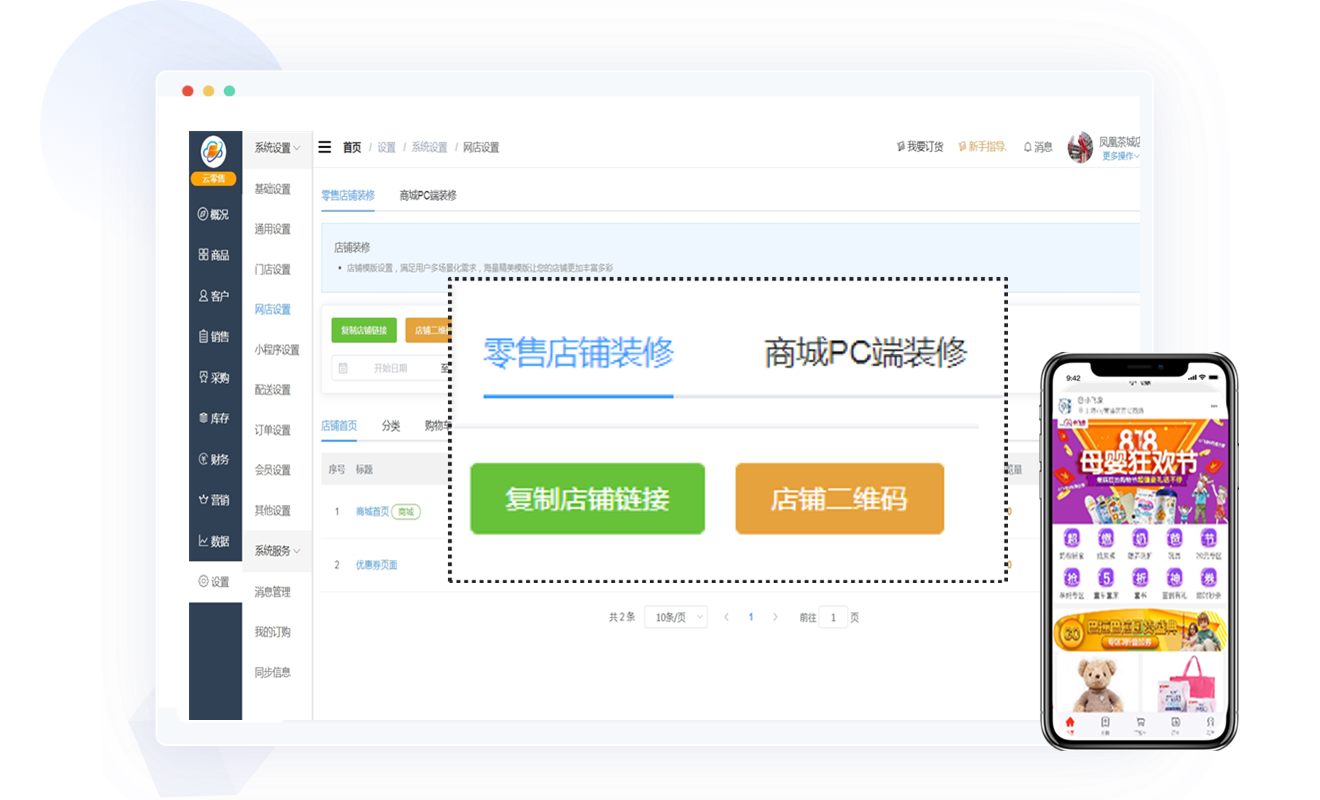Click the page number jump input box
This screenshot has height=800, width=1320.
tap(832, 617)
